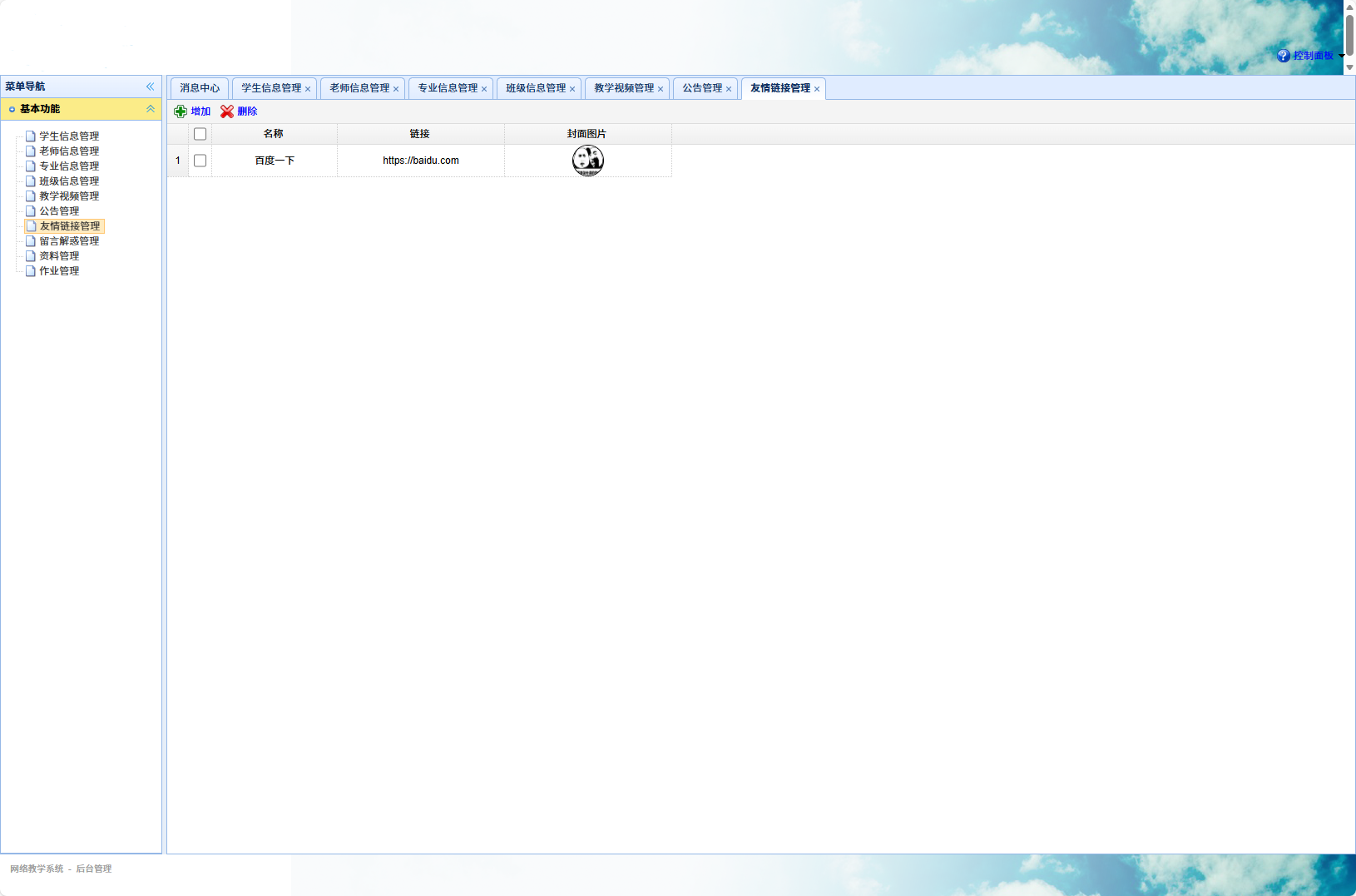
Task: Switch to the 消息中心 tab
Action: [x=200, y=88]
